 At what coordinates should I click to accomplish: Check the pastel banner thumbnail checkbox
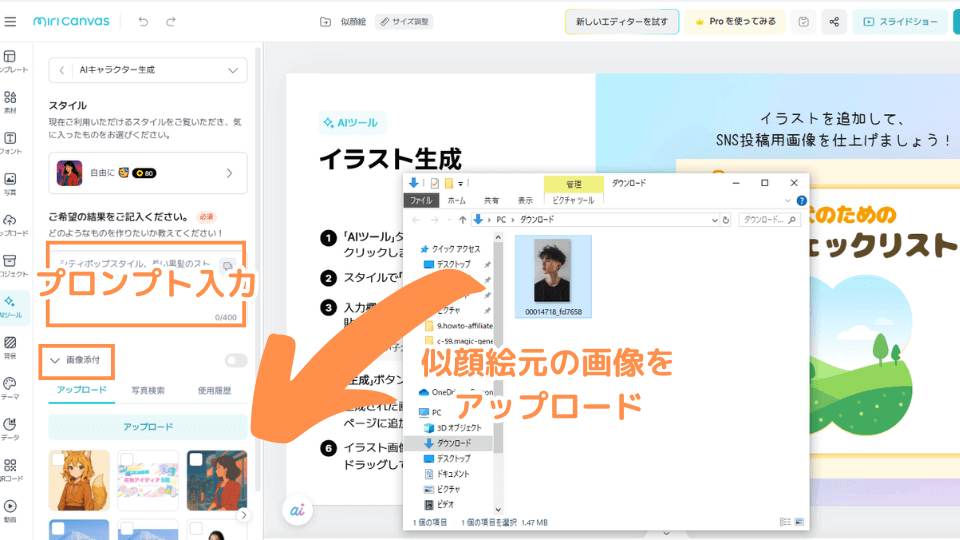pos(127,459)
